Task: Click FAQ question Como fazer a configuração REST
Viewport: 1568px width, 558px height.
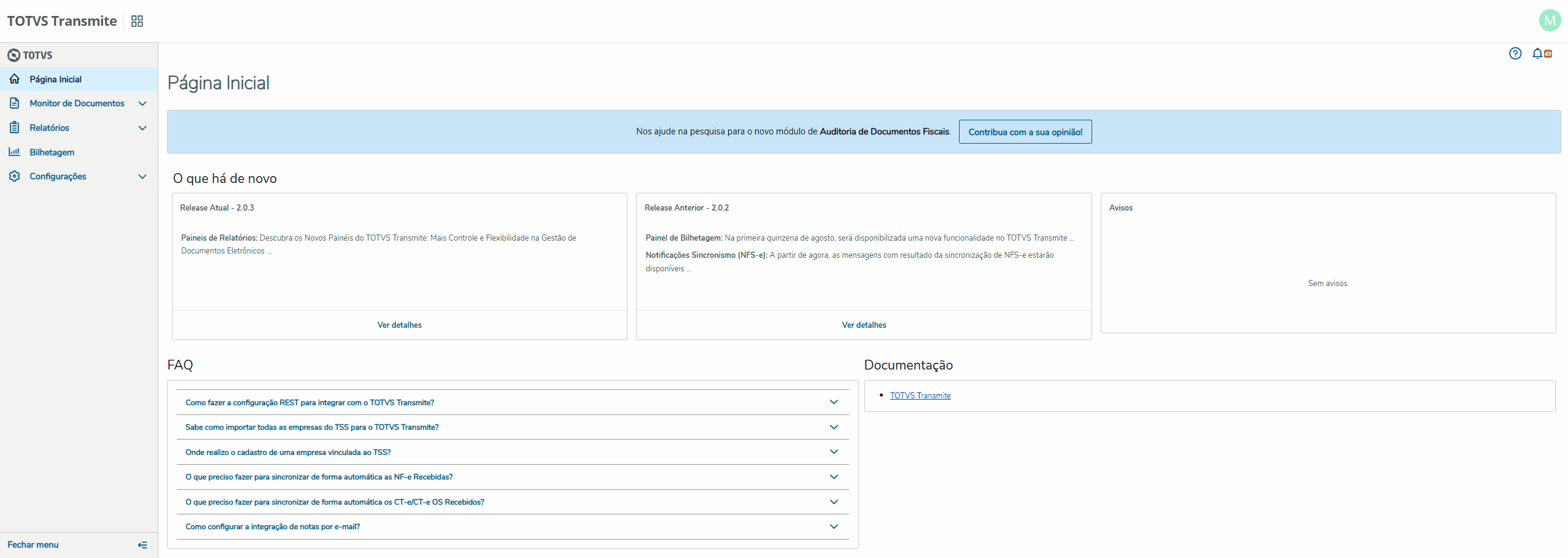Action: 309,403
